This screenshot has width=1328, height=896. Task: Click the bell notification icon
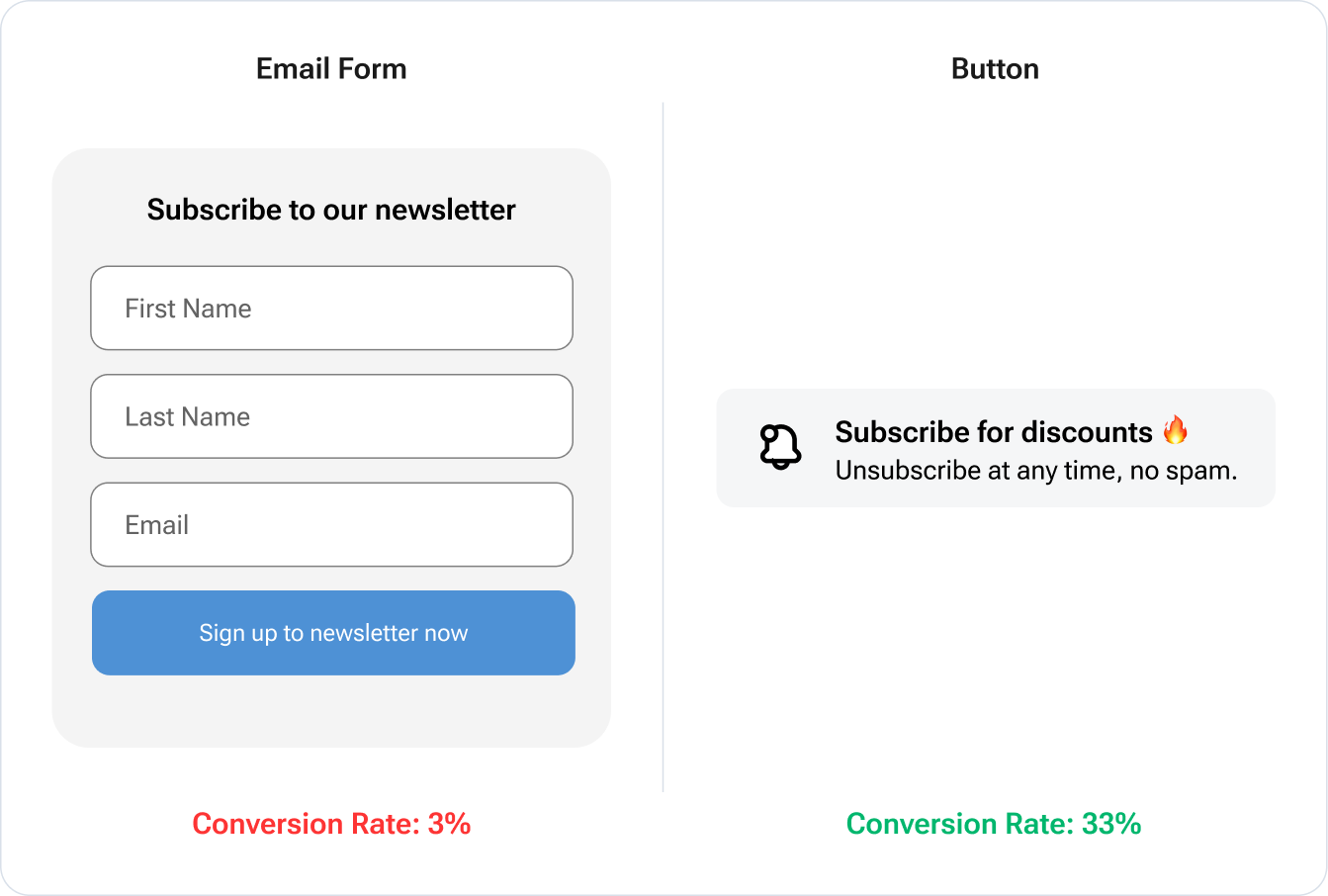click(x=780, y=447)
